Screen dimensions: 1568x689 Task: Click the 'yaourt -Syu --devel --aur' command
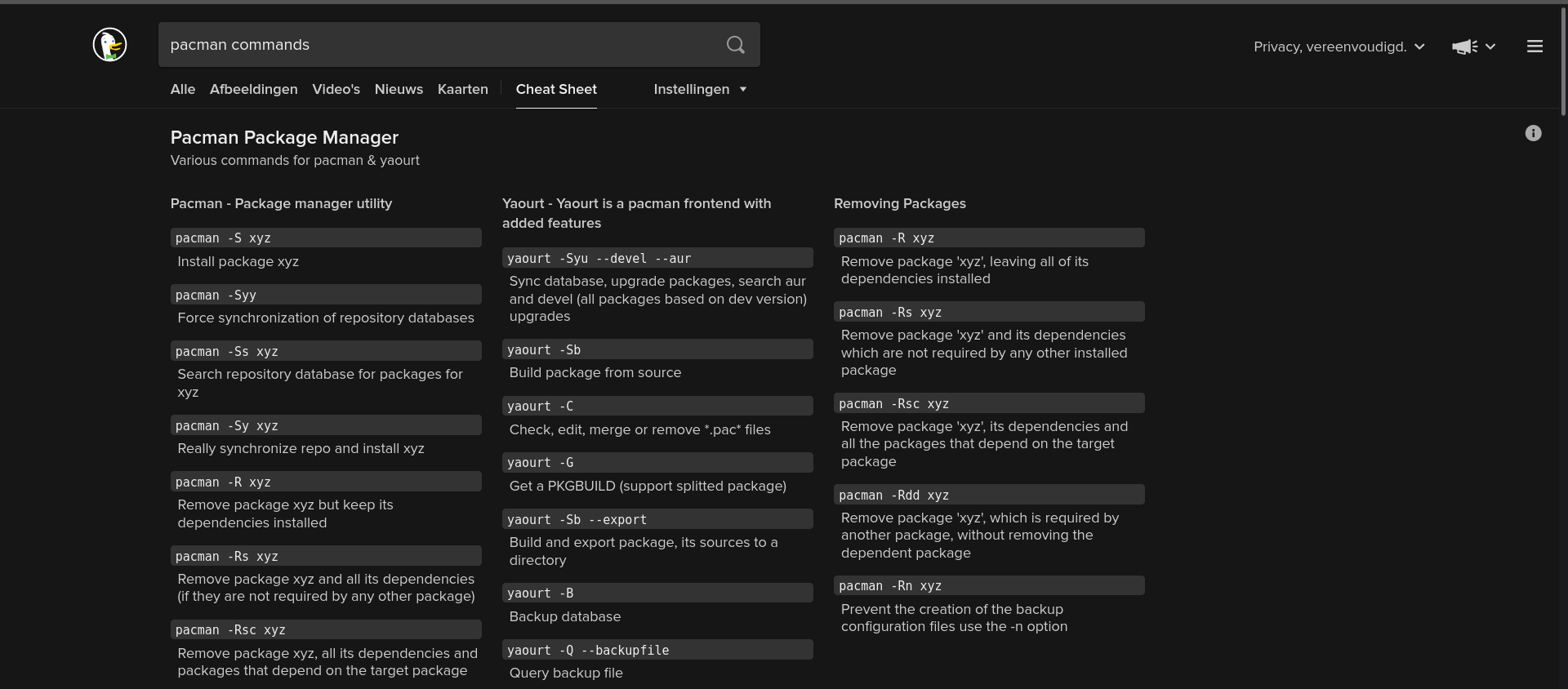[x=657, y=258]
